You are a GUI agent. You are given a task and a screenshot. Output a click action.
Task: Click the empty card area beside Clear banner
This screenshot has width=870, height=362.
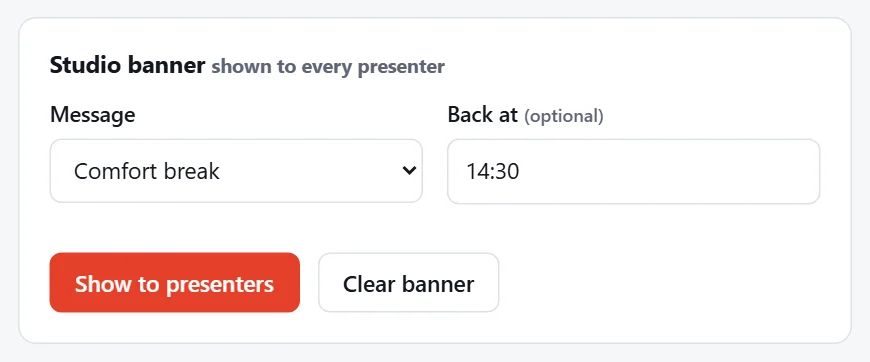click(x=666, y=283)
